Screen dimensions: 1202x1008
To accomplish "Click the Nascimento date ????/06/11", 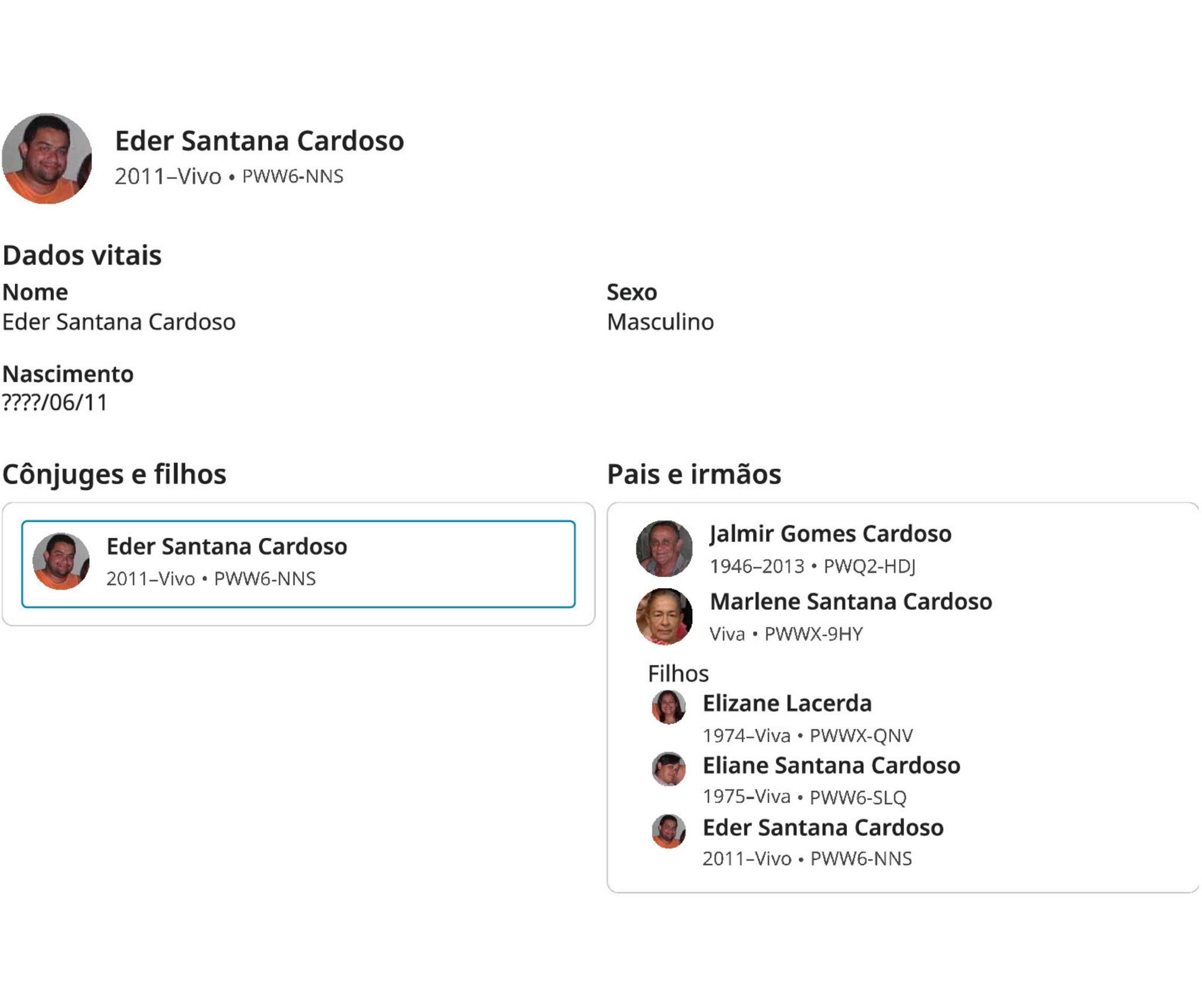I will pyautogui.click(x=55, y=403).
